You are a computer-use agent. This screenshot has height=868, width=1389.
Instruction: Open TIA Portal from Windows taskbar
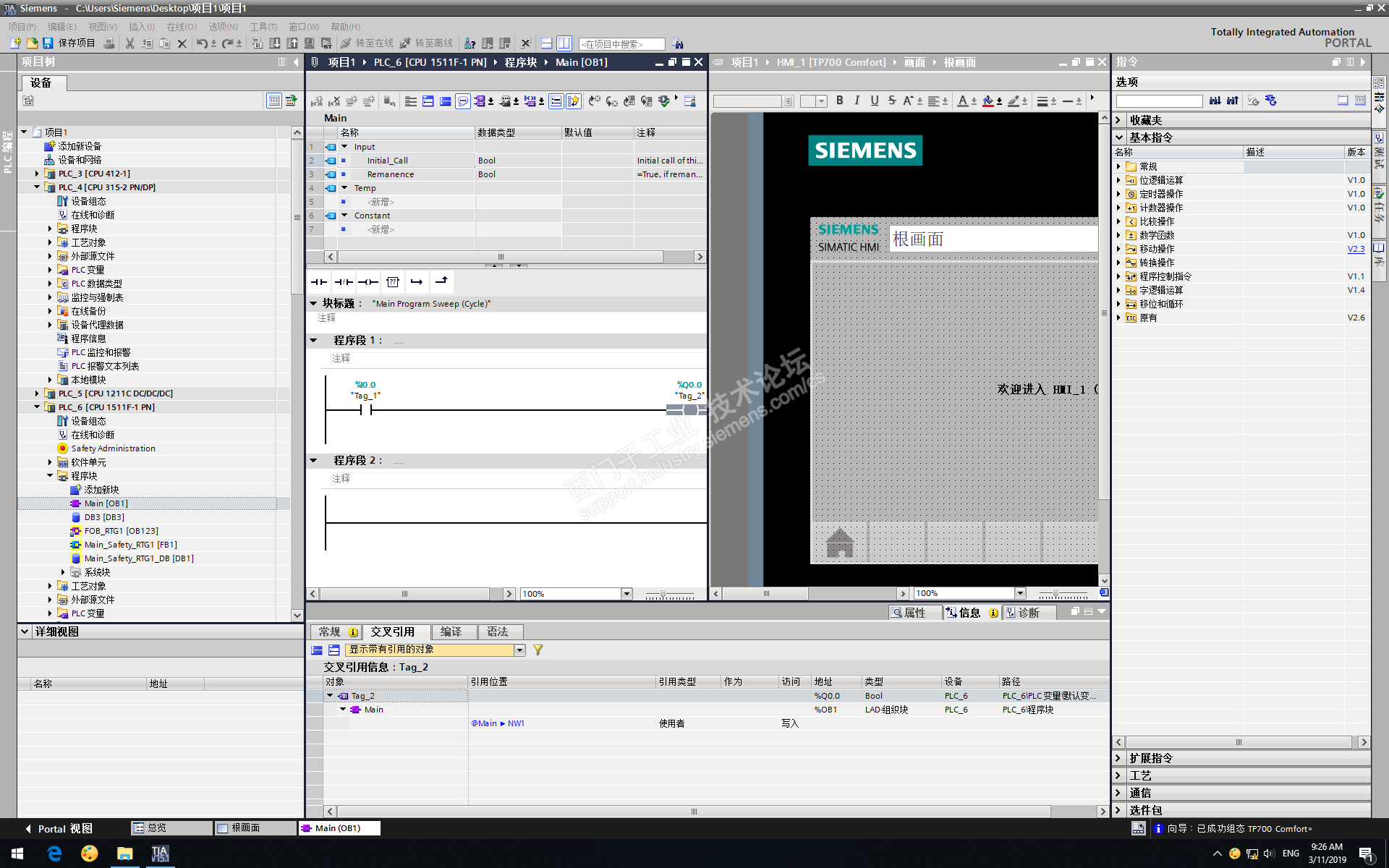[x=160, y=854]
